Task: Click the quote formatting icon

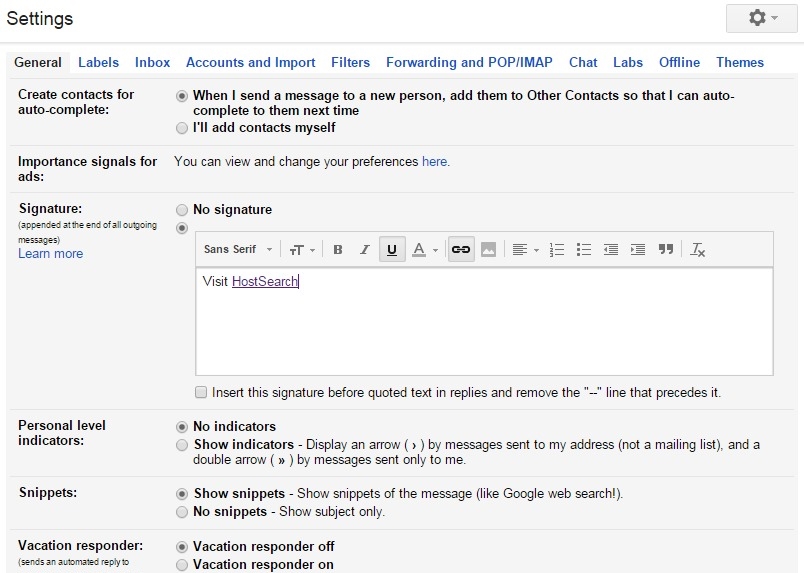Action: coord(666,250)
